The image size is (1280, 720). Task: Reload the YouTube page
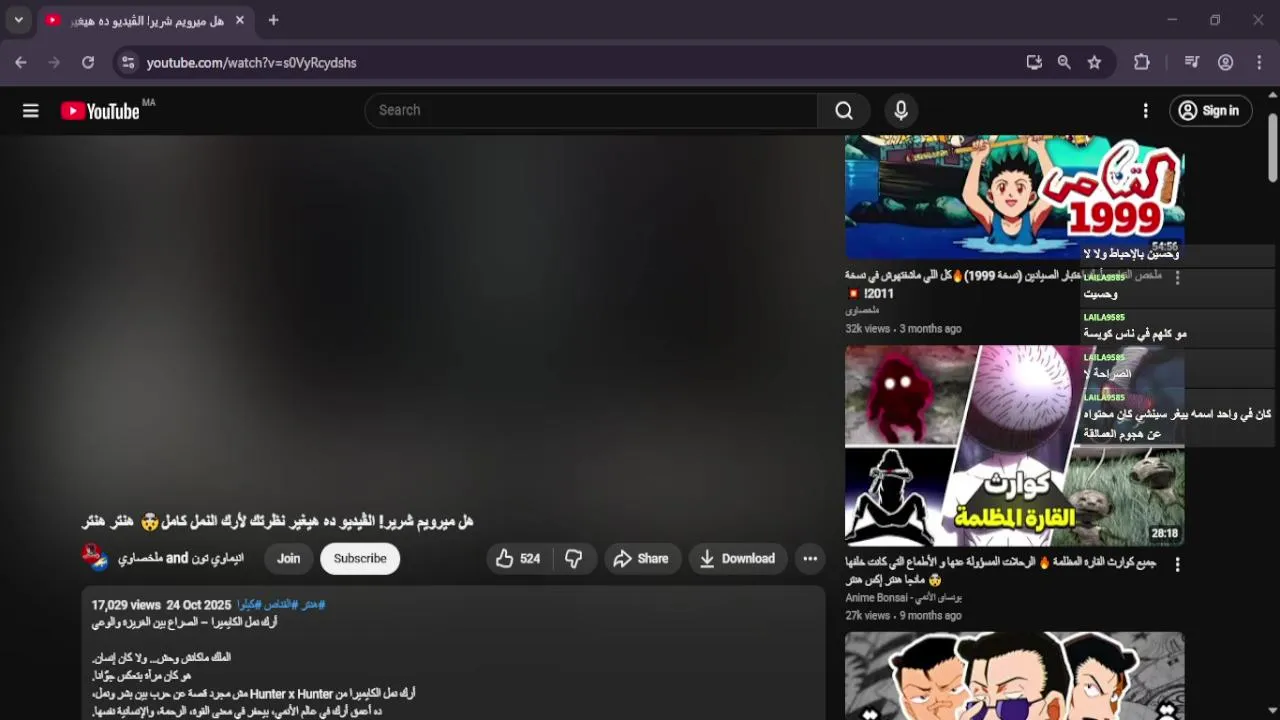click(x=88, y=62)
